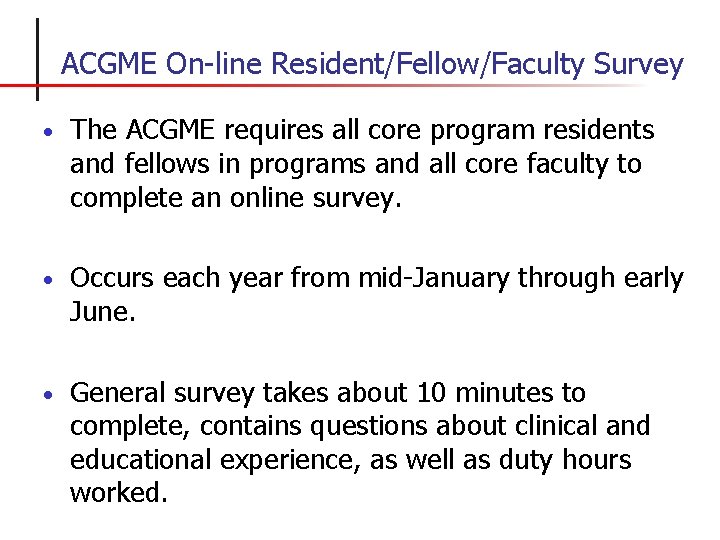This screenshot has width=720, height=540.
Task: Click the line starting "Occurs each year"
Action: point(376,279)
